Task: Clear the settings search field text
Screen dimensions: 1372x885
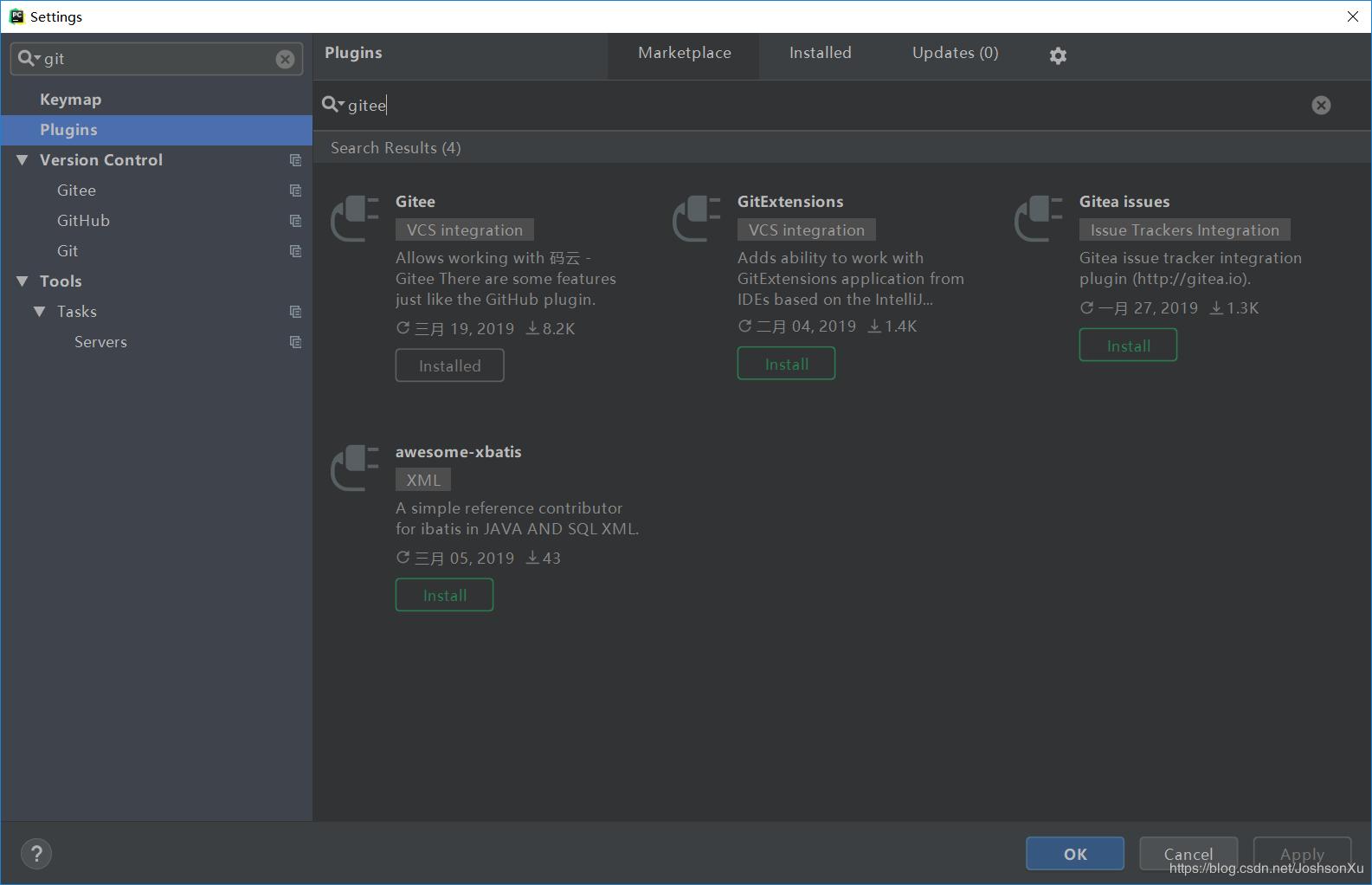Action: click(x=285, y=59)
